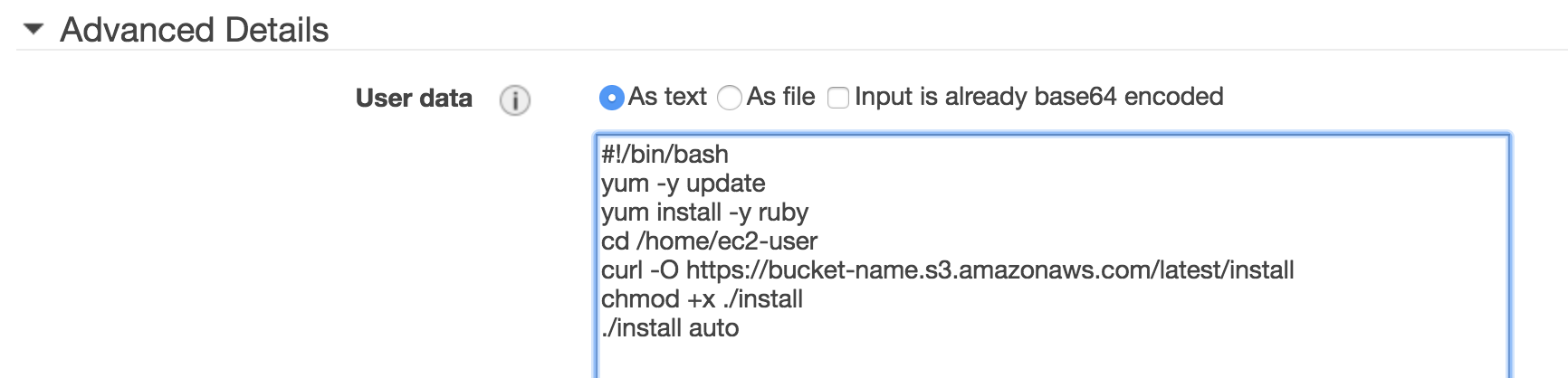Click the 'As file' option label
This screenshot has height=378, width=1568.
pos(780,97)
